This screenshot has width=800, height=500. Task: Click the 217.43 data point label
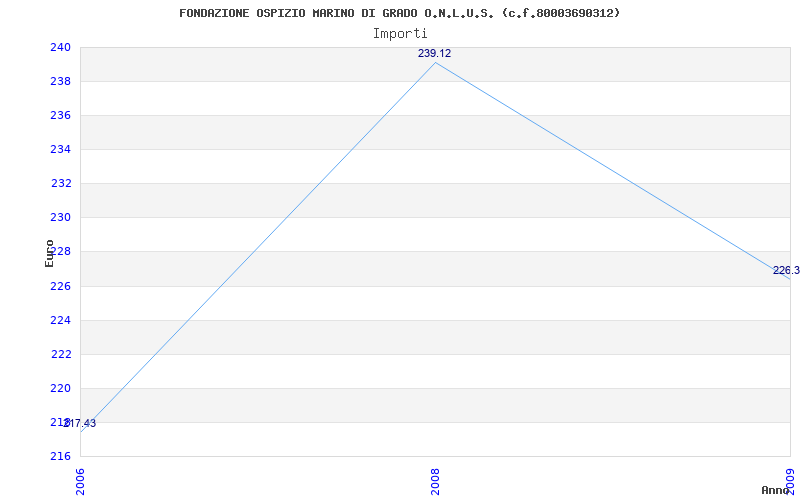[80, 423]
